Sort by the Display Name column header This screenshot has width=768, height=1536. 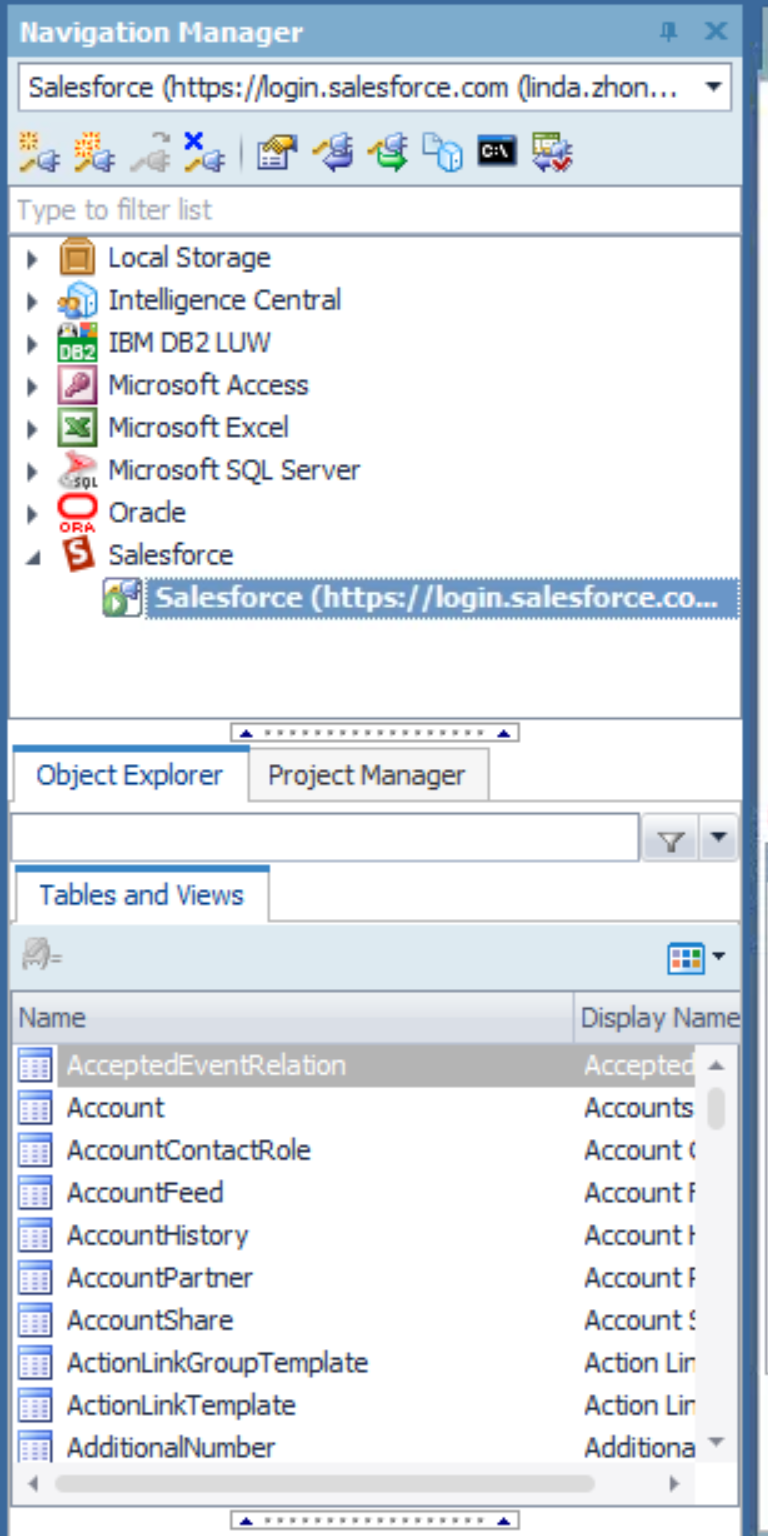tap(659, 1018)
